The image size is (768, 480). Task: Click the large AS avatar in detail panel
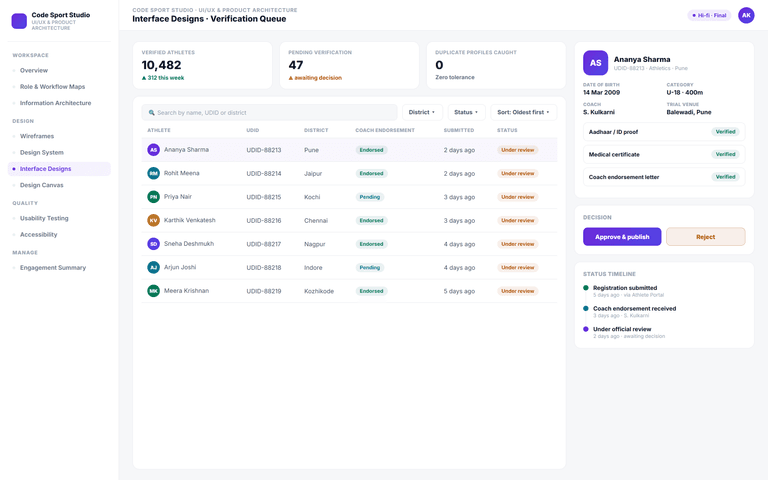pyautogui.click(x=596, y=63)
